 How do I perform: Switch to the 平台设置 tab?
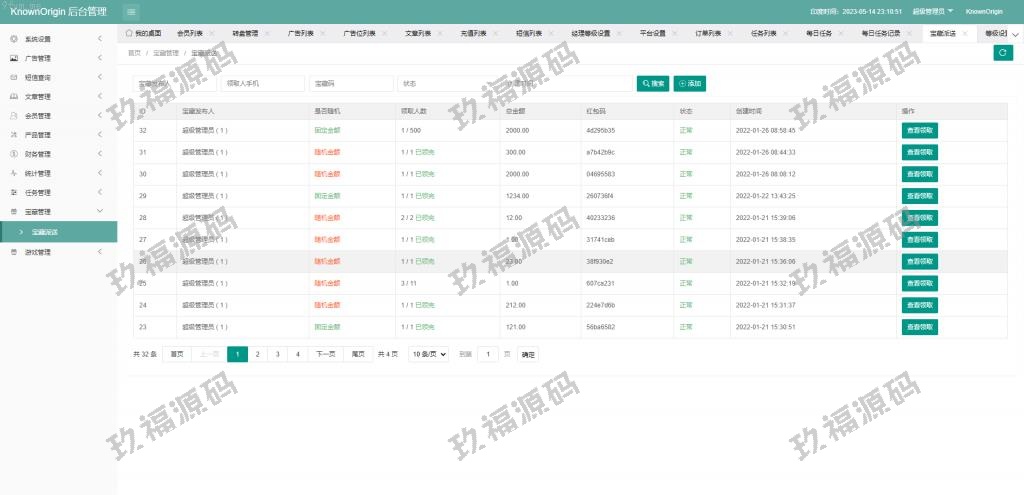pos(652,33)
